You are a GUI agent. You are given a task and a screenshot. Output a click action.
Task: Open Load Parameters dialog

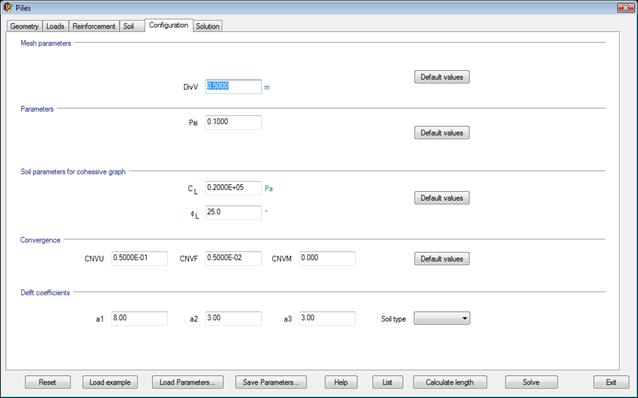pos(188,382)
